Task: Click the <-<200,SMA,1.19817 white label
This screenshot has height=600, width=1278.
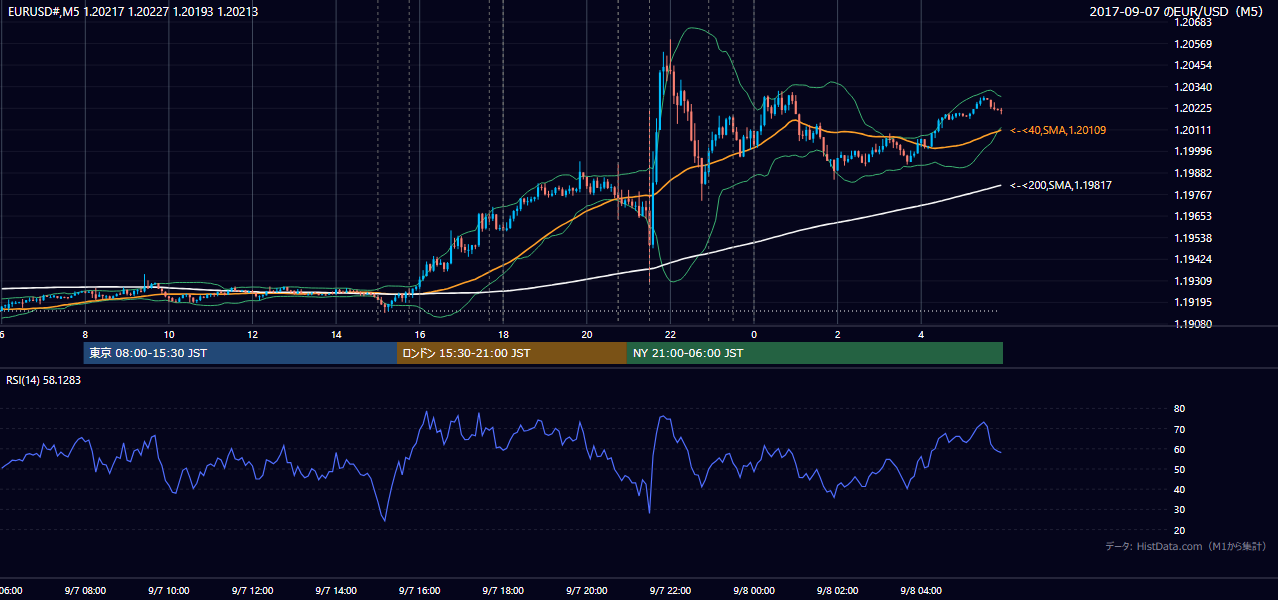Action: tap(1061, 185)
